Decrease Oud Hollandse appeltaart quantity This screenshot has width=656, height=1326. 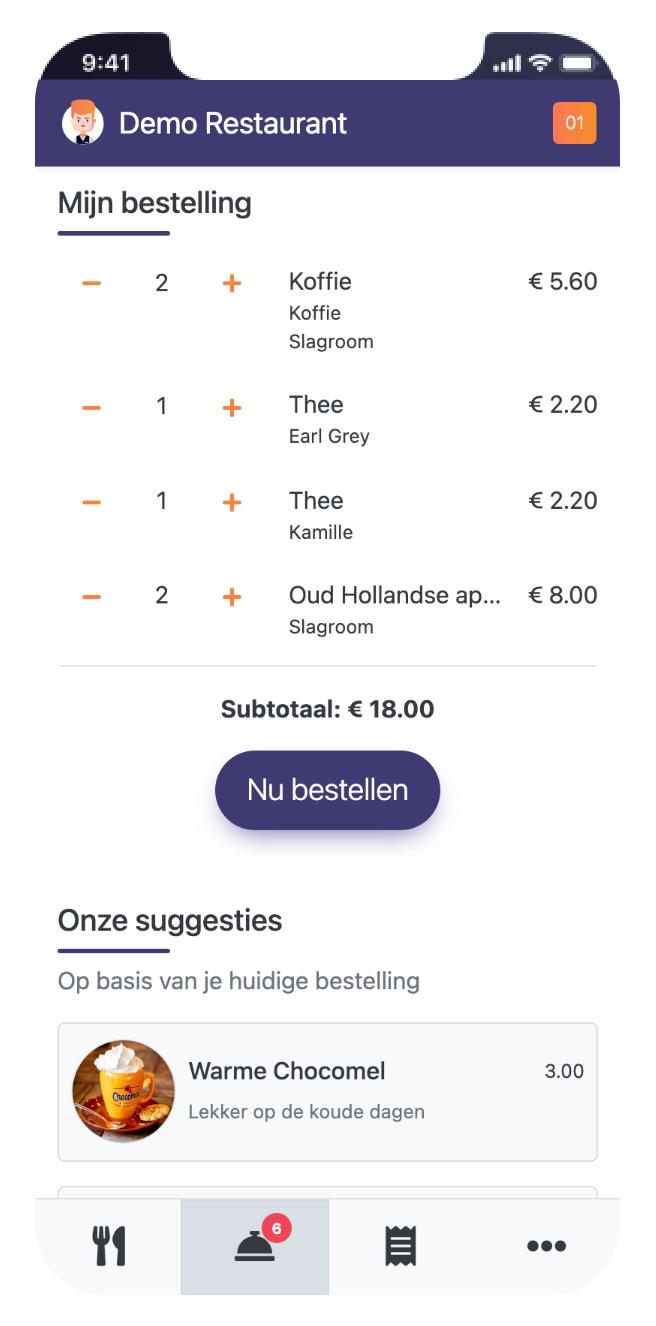click(91, 597)
